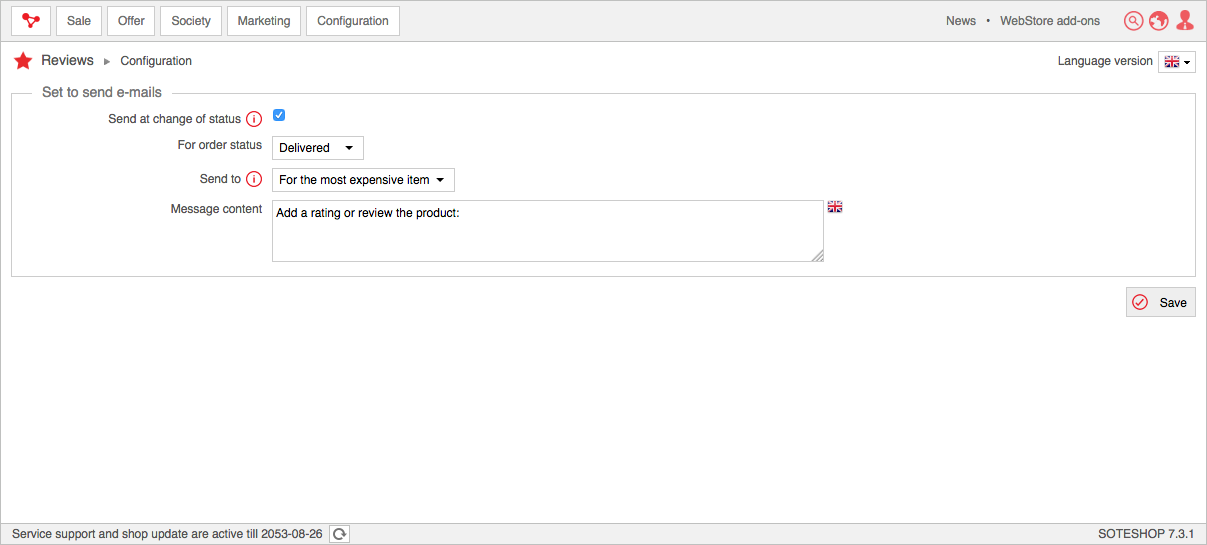Image resolution: width=1207 pixels, height=545 pixels.
Task: Click the UK flag beside Message content
Action: pos(835,207)
